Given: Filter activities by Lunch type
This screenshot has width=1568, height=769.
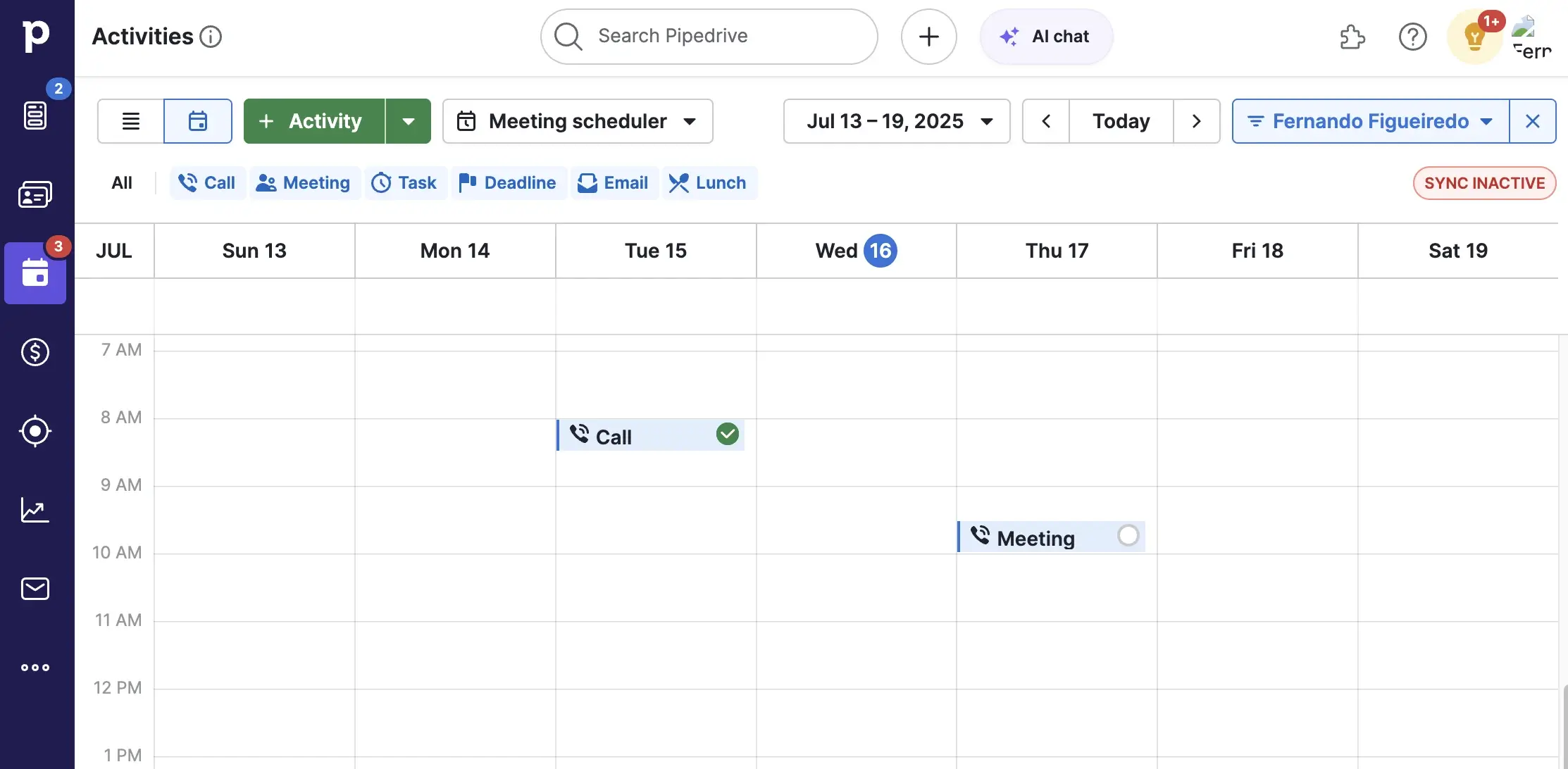Looking at the screenshot, I should point(709,183).
